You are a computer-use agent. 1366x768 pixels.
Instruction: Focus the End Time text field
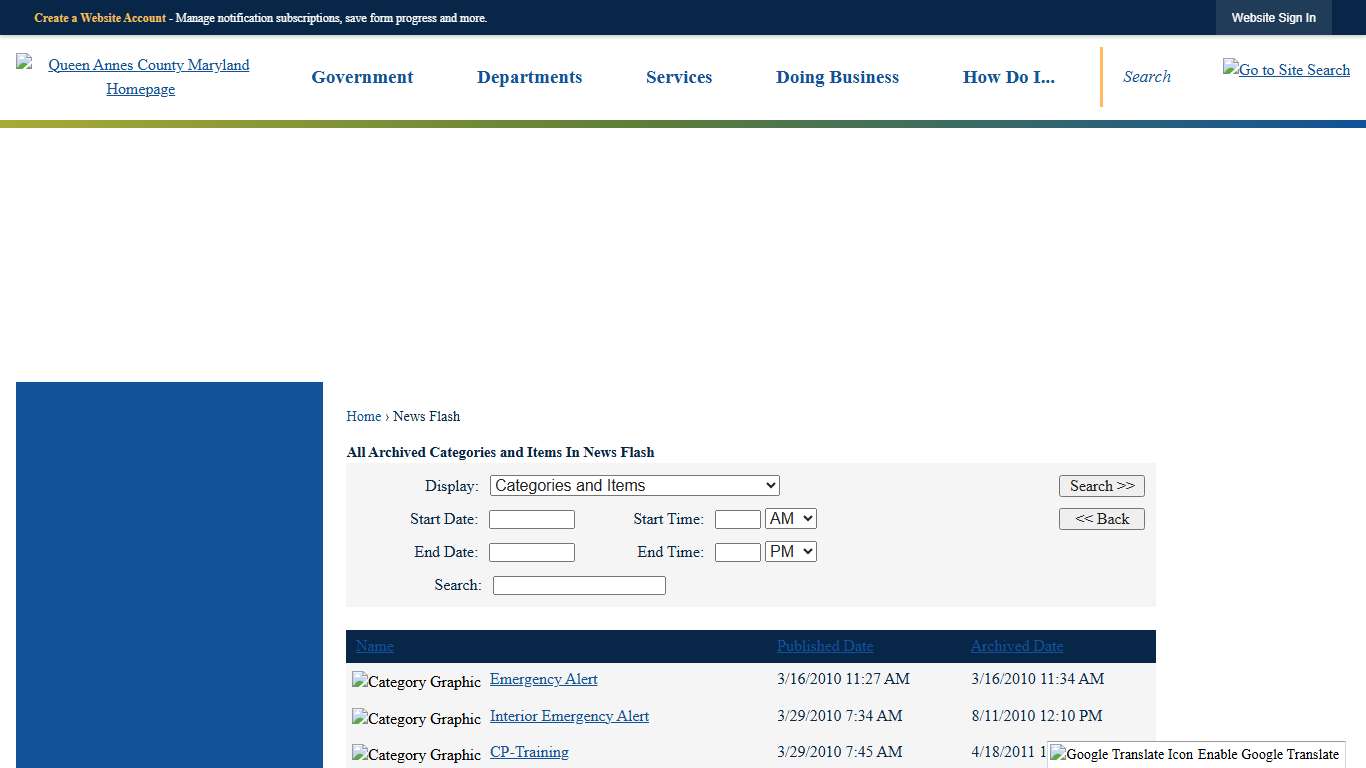tap(737, 553)
